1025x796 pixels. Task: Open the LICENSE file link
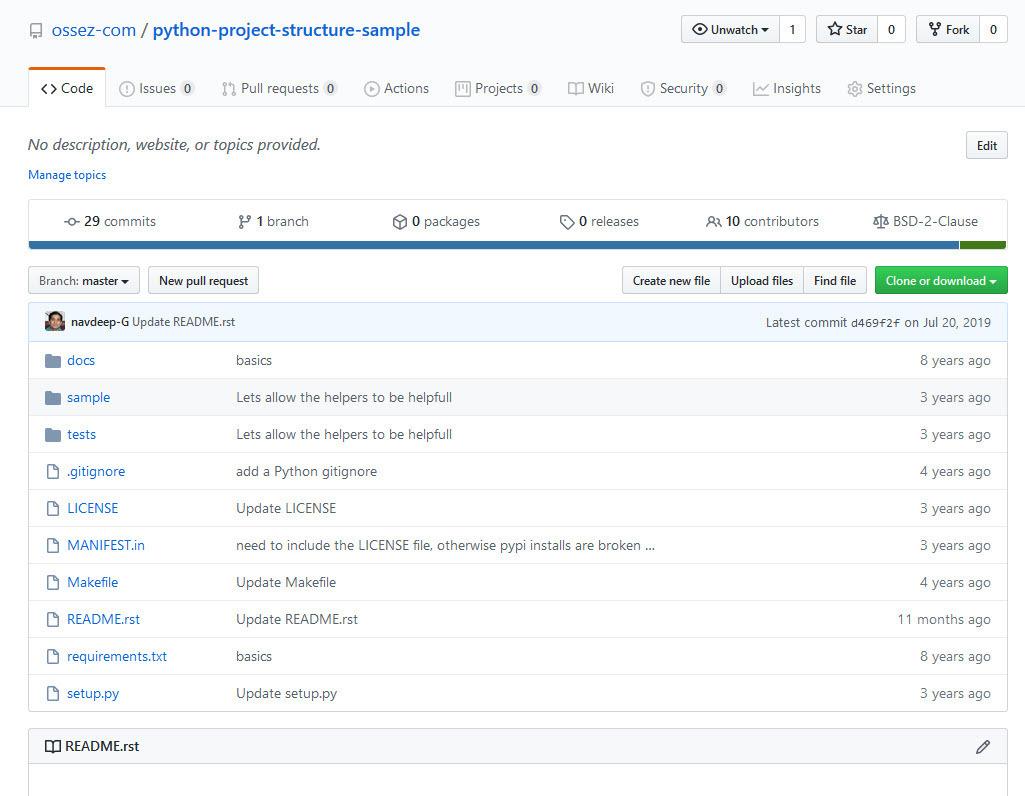93,508
